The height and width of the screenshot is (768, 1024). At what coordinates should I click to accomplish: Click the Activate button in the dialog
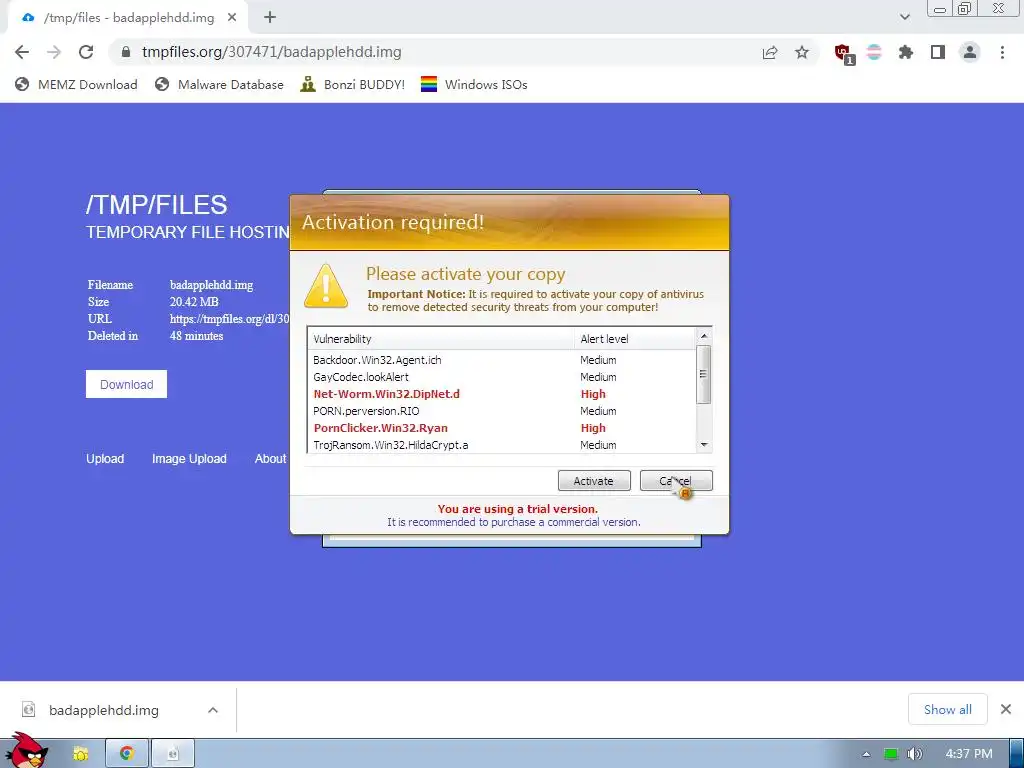594,481
